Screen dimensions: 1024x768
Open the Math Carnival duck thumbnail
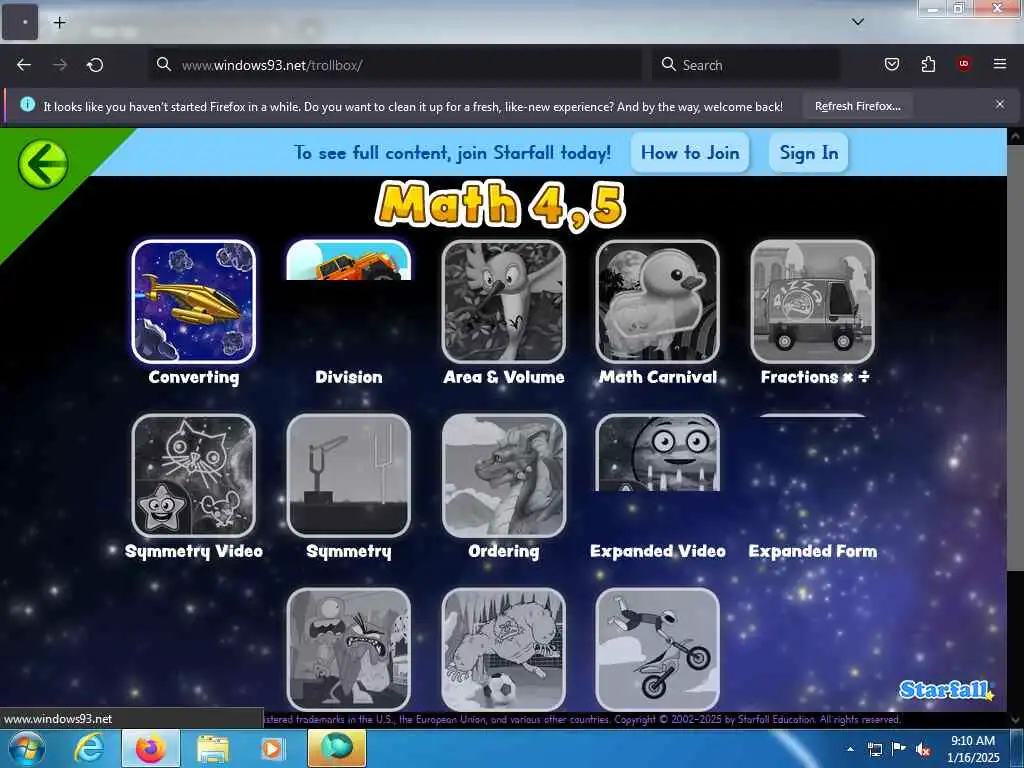coord(658,301)
